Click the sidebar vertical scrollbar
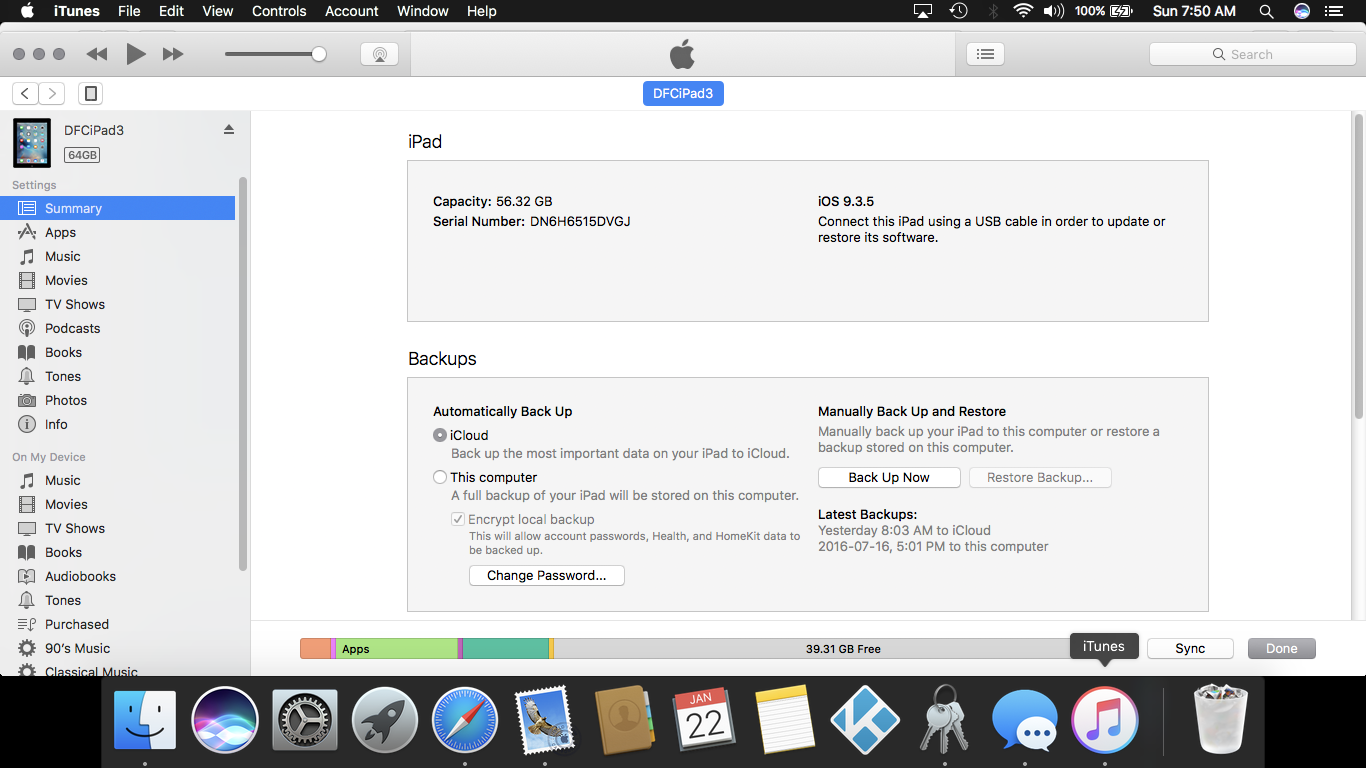The width and height of the screenshot is (1366, 768). point(243,375)
